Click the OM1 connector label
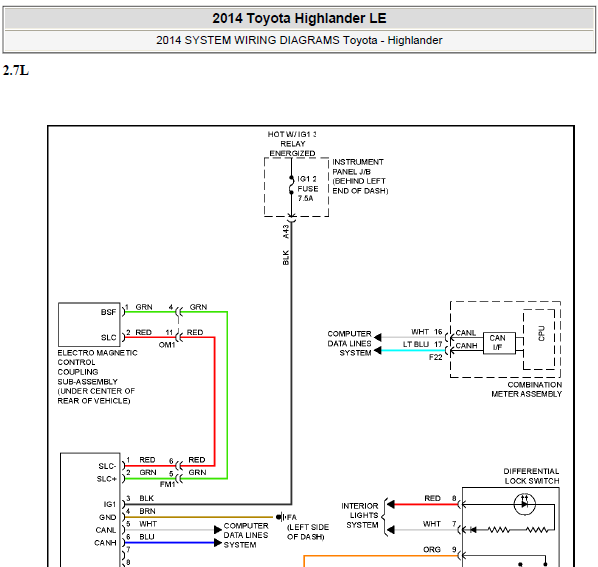598x567 pixels. (x=167, y=345)
